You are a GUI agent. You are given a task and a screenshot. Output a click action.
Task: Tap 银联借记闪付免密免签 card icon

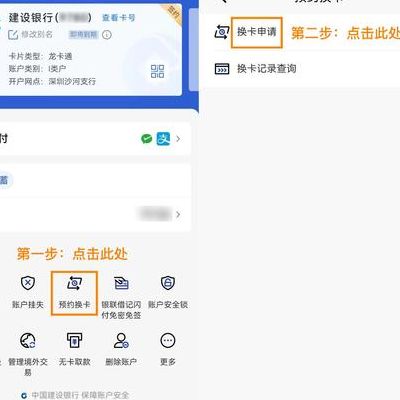coord(121,283)
